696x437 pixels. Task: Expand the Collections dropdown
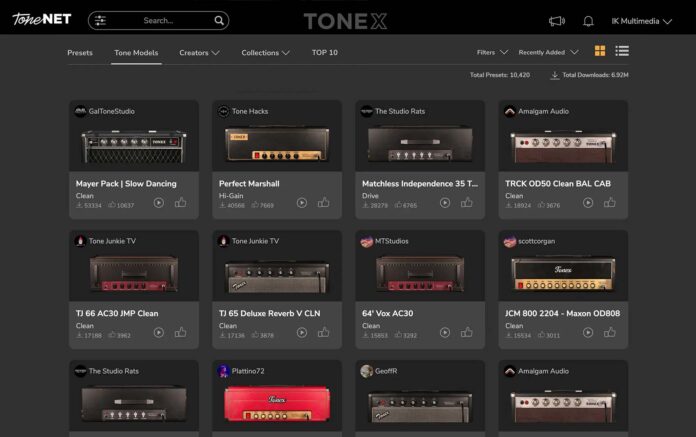pos(265,53)
